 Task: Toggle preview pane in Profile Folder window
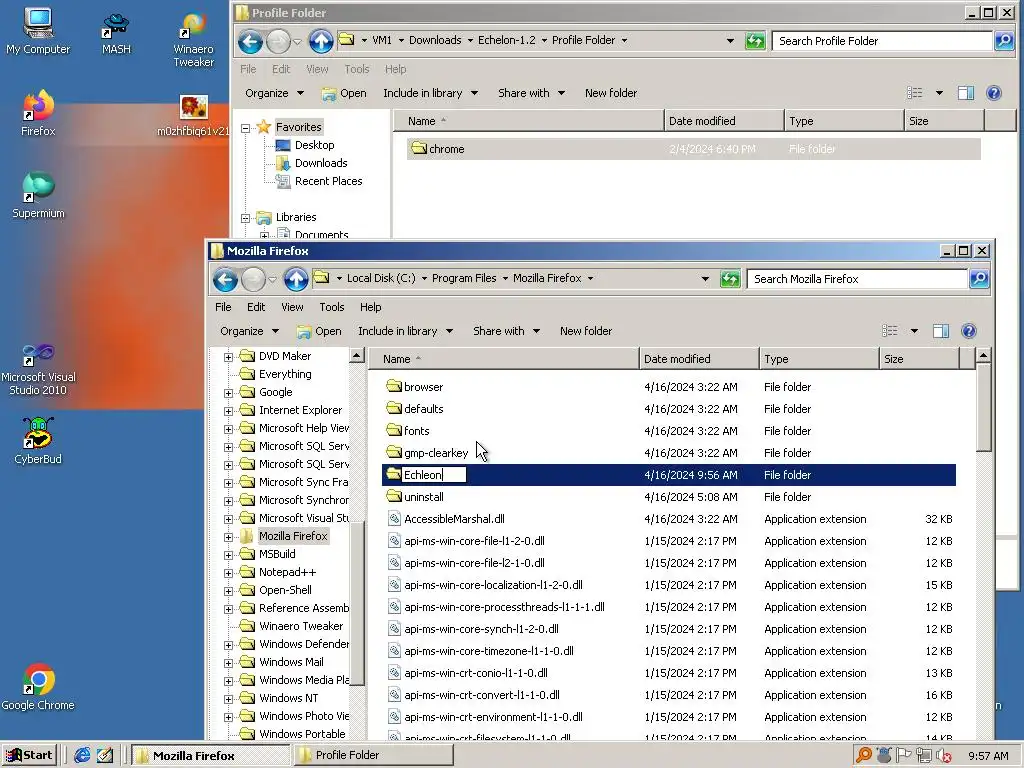tap(966, 93)
